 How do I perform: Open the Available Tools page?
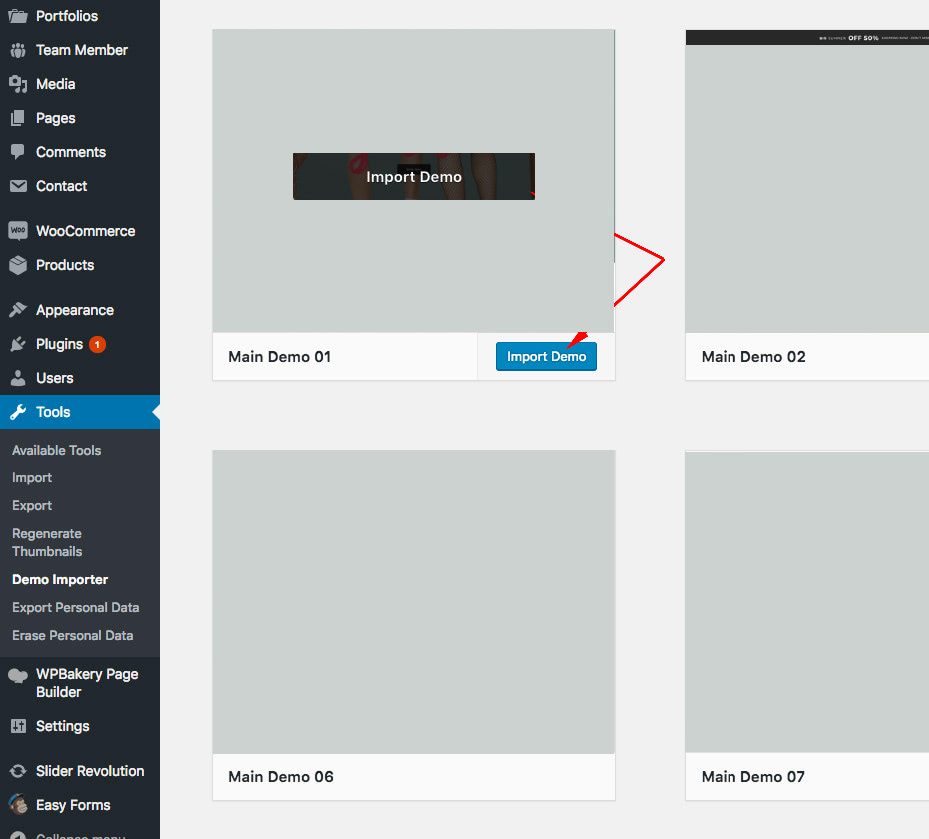click(x=57, y=450)
